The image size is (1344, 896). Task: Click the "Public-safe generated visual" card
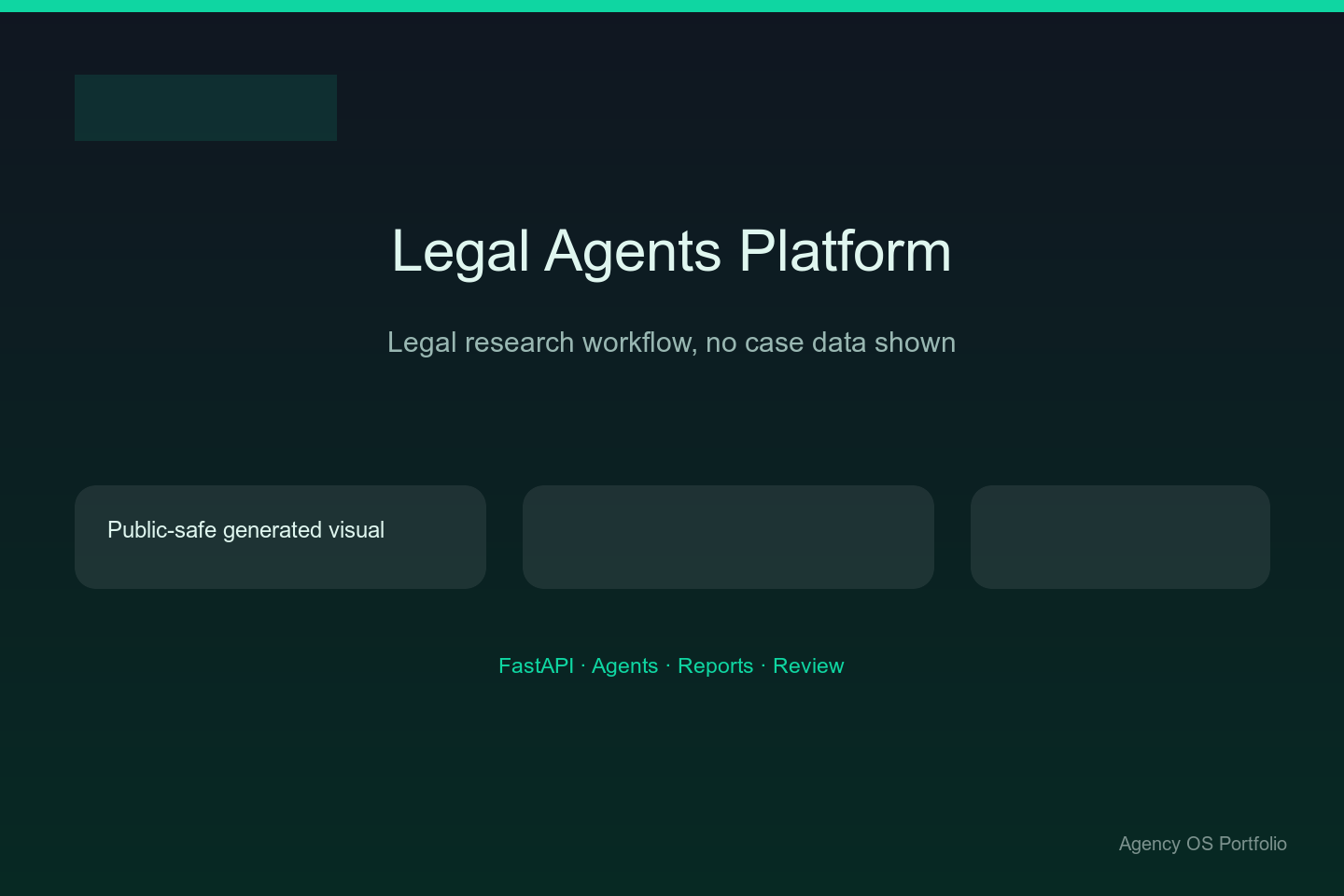pos(280,537)
